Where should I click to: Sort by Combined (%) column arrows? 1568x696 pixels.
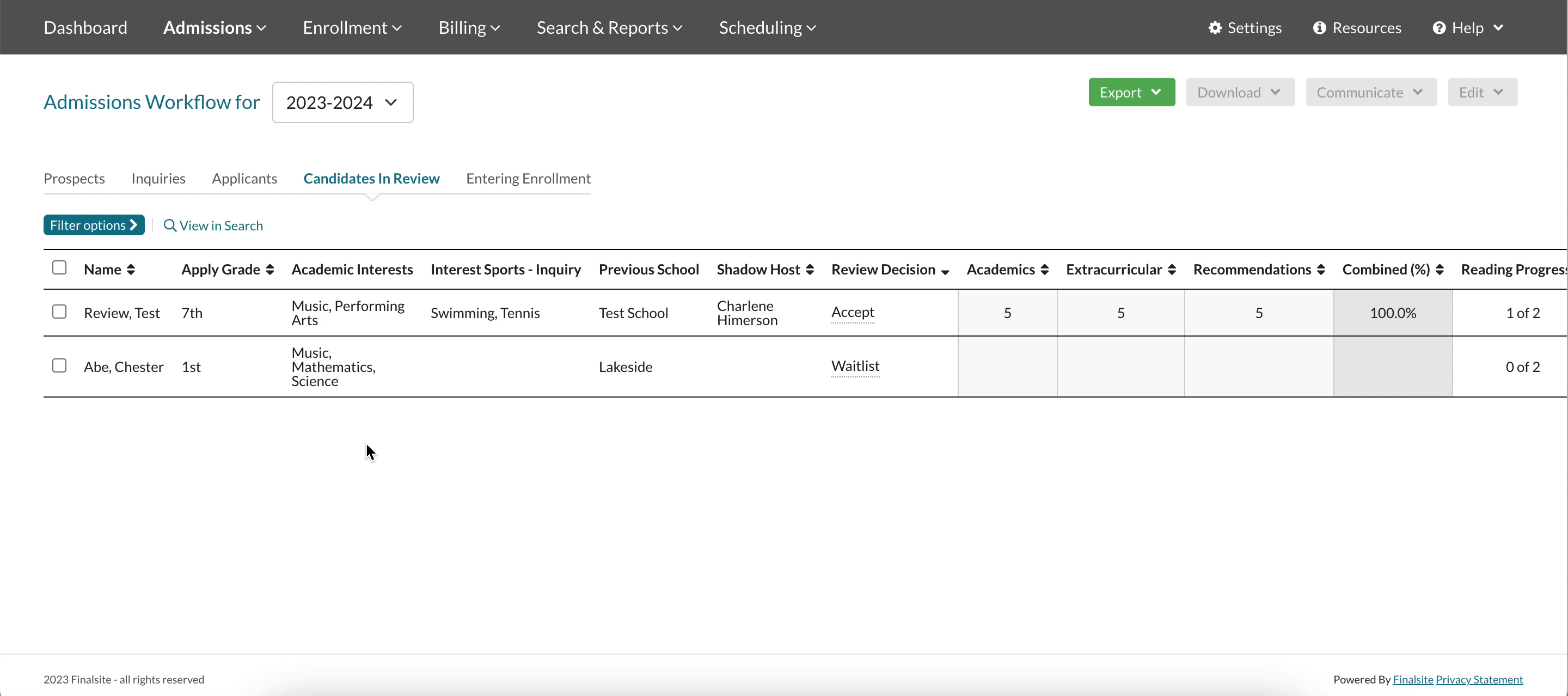click(1440, 270)
